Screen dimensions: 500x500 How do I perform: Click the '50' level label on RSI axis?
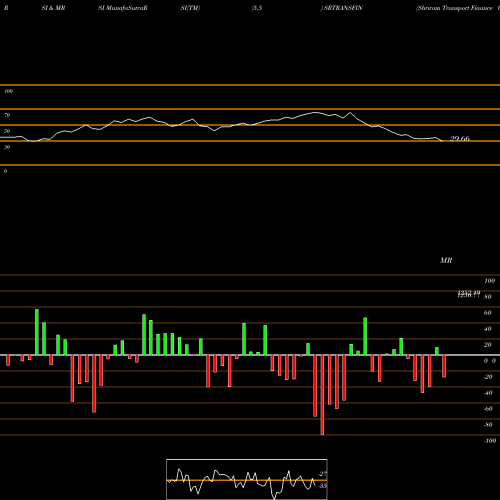pyautogui.click(x=7, y=131)
